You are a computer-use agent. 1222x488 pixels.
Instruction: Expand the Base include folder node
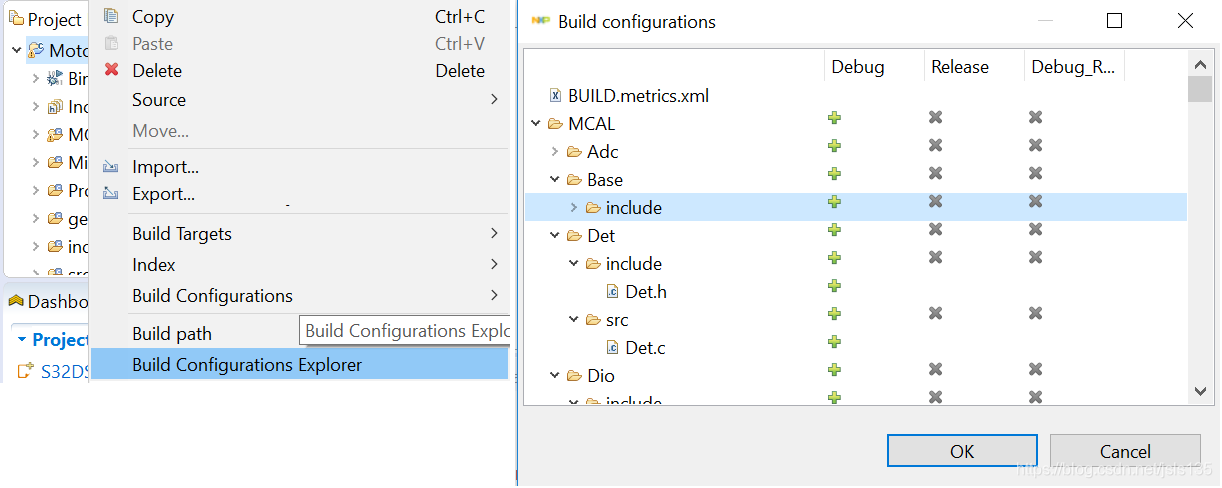573,208
